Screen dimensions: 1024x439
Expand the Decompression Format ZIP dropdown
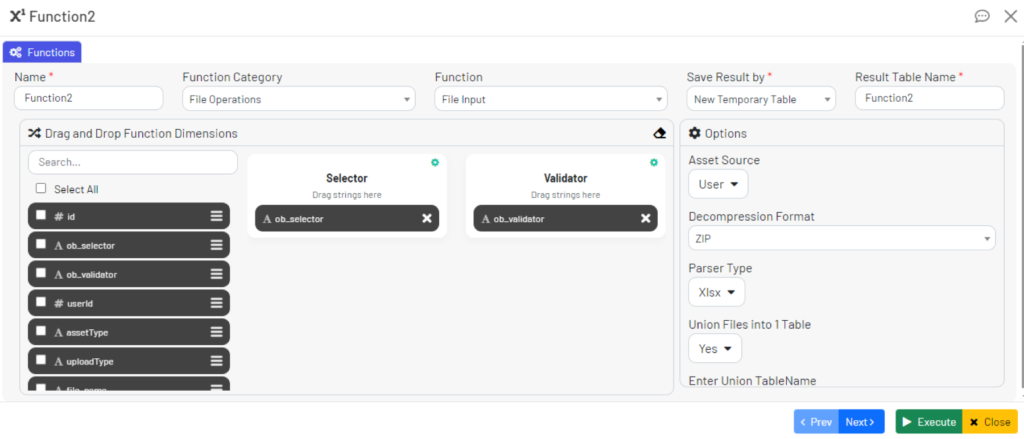tap(841, 239)
